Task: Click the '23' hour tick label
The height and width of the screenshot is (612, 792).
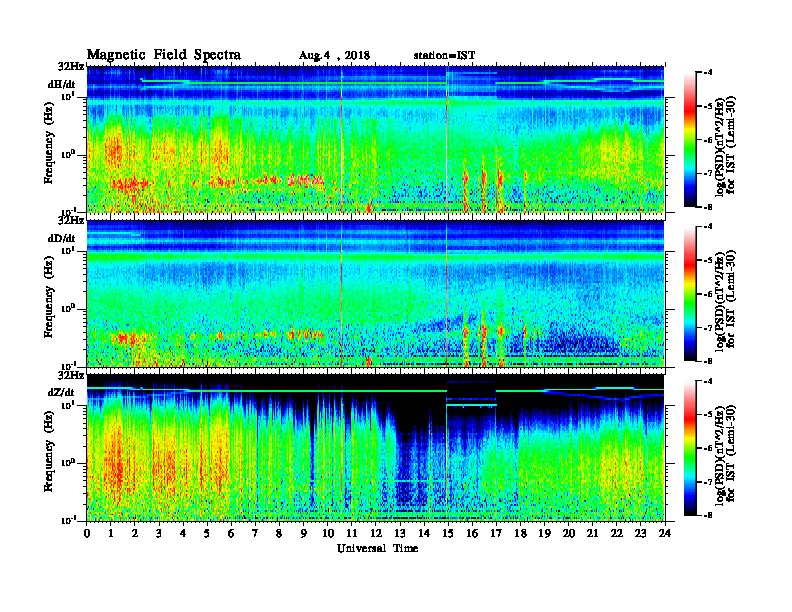Action: pyautogui.click(x=640, y=534)
